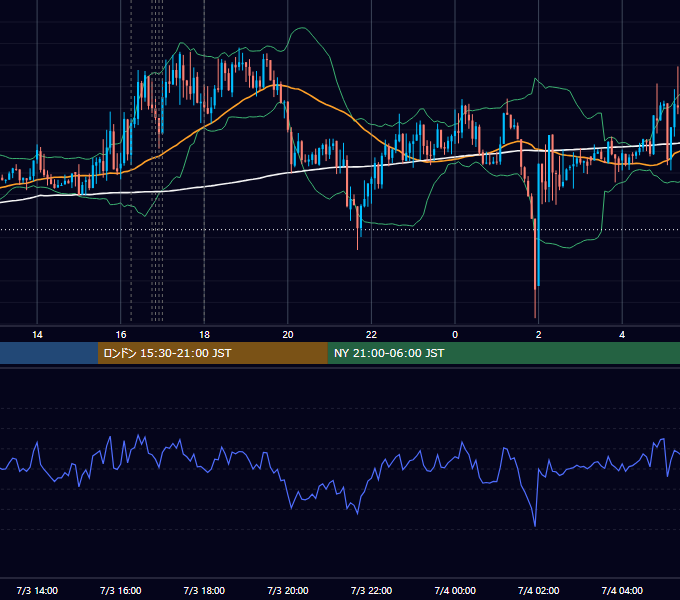This screenshot has height=600, width=680.
Task: Click the 4 hour label on price chart axis
Action: click(622, 335)
